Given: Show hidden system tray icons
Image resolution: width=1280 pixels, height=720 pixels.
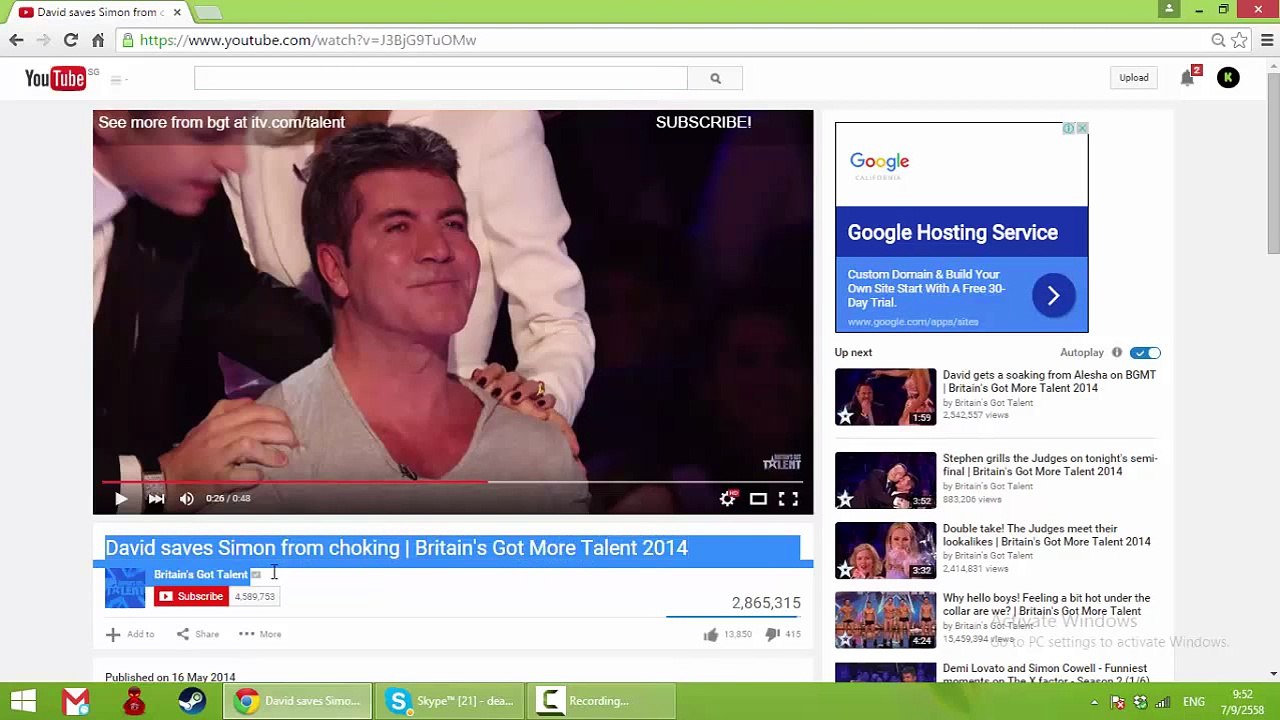Looking at the screenshot, I should [1095, 701].
